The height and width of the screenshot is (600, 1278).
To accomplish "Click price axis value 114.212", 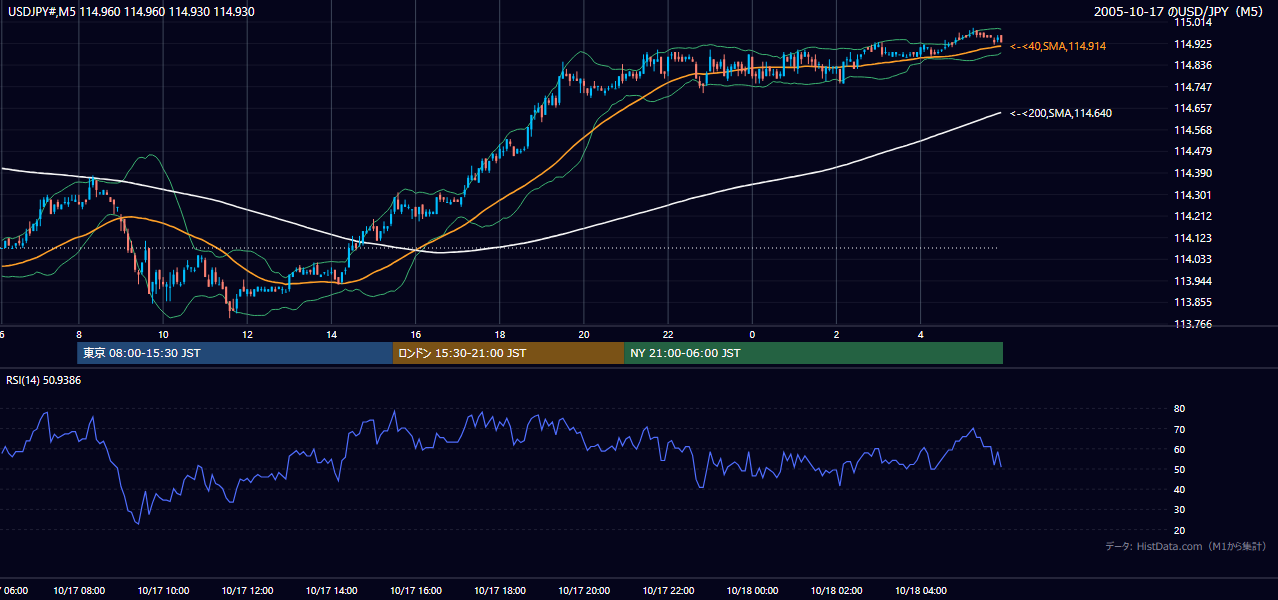I will tap(1193, 216).
